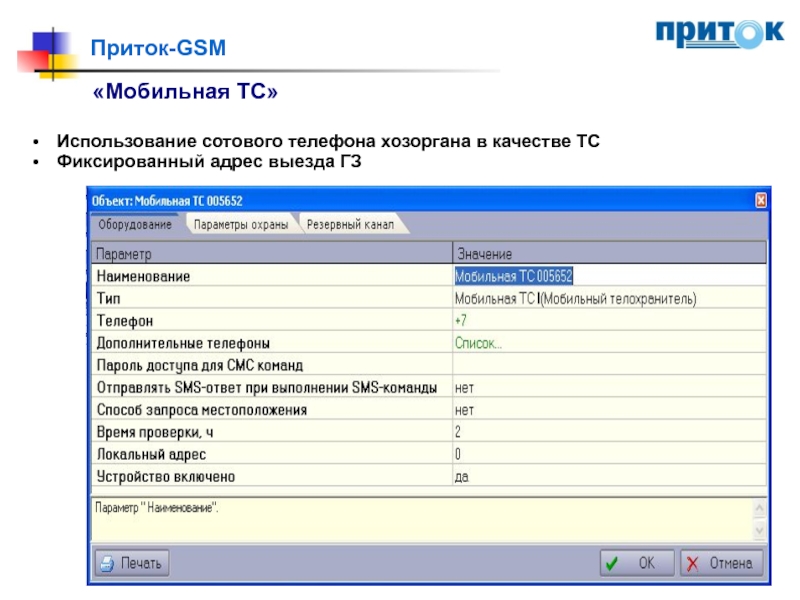
Task: Click description pane scrollbar up arrow
Action: point(759,508)
